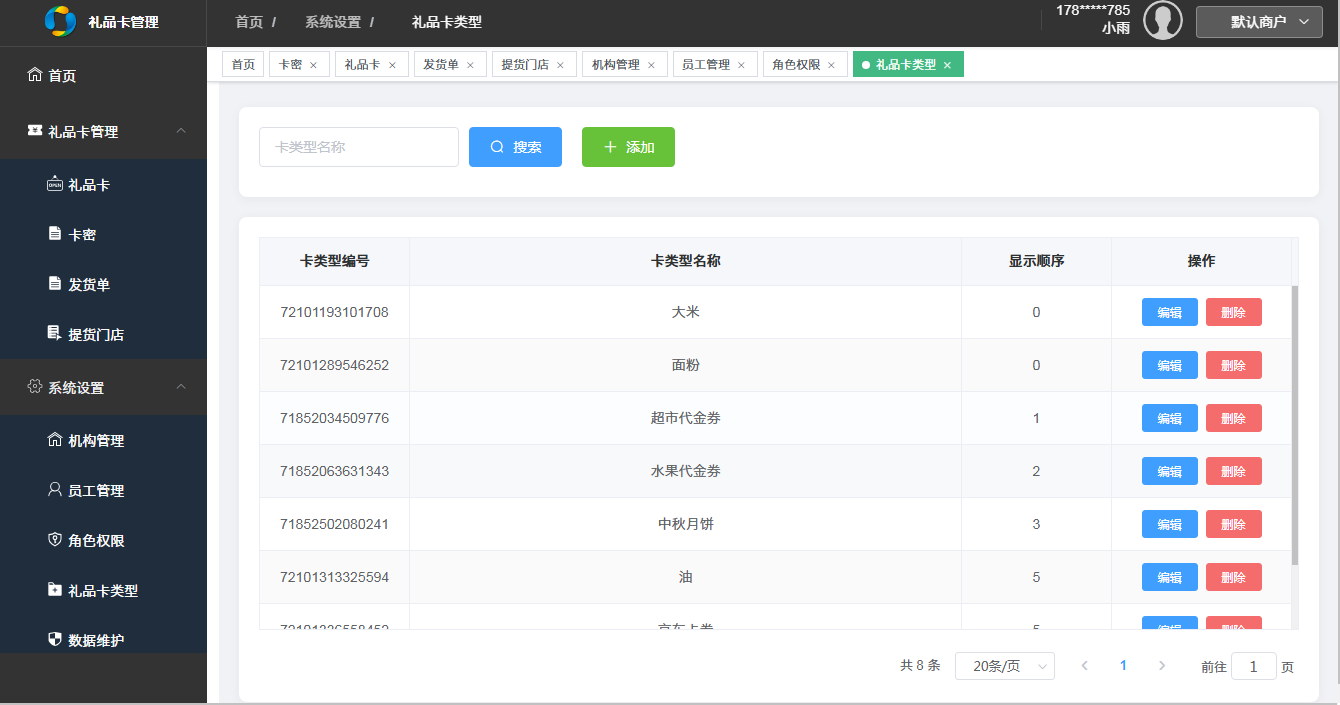Switch to the 发货单 tab

click(441, 65)
